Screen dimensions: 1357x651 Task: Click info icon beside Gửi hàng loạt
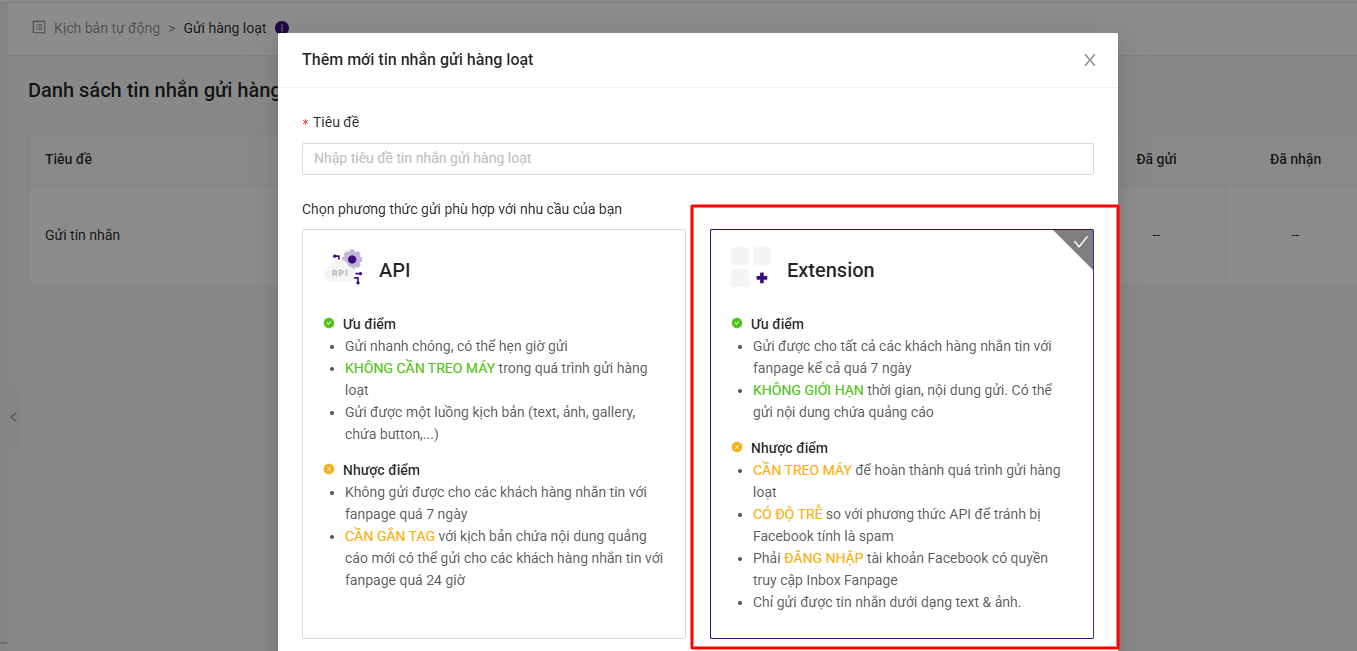282,28
